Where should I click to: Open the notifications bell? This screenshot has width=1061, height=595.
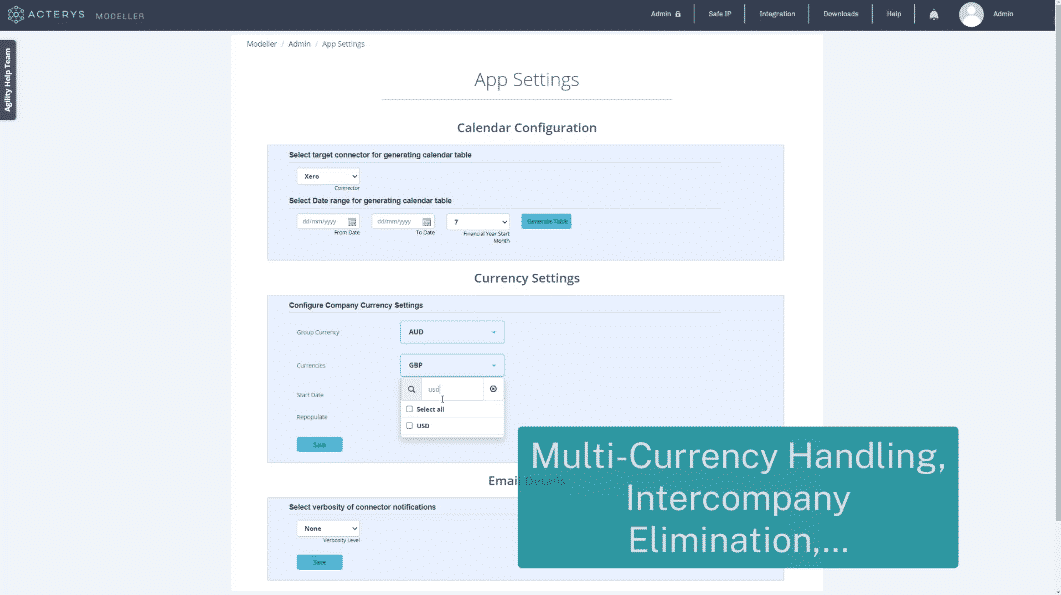(933, 14)
